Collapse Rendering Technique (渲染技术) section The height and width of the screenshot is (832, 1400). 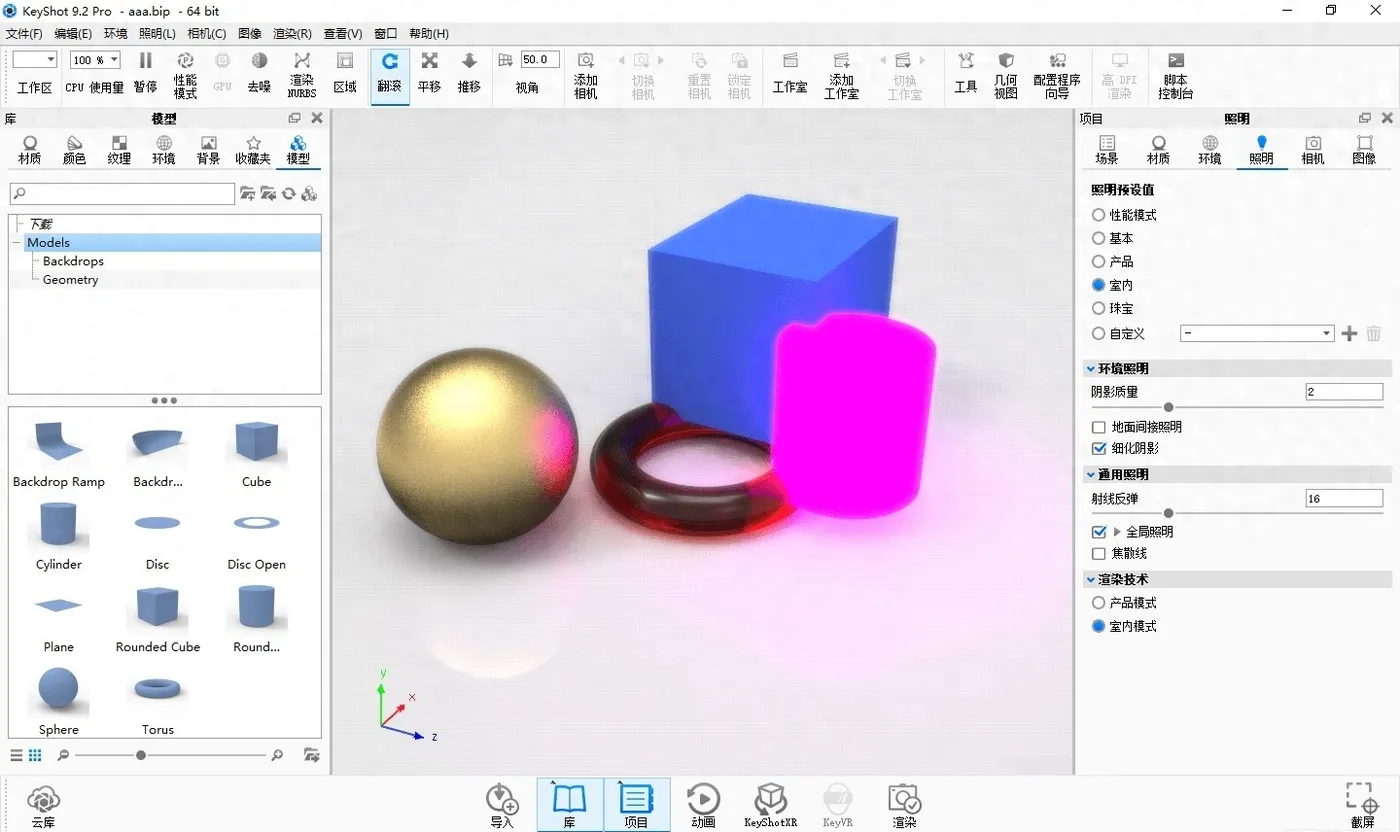1090,579
